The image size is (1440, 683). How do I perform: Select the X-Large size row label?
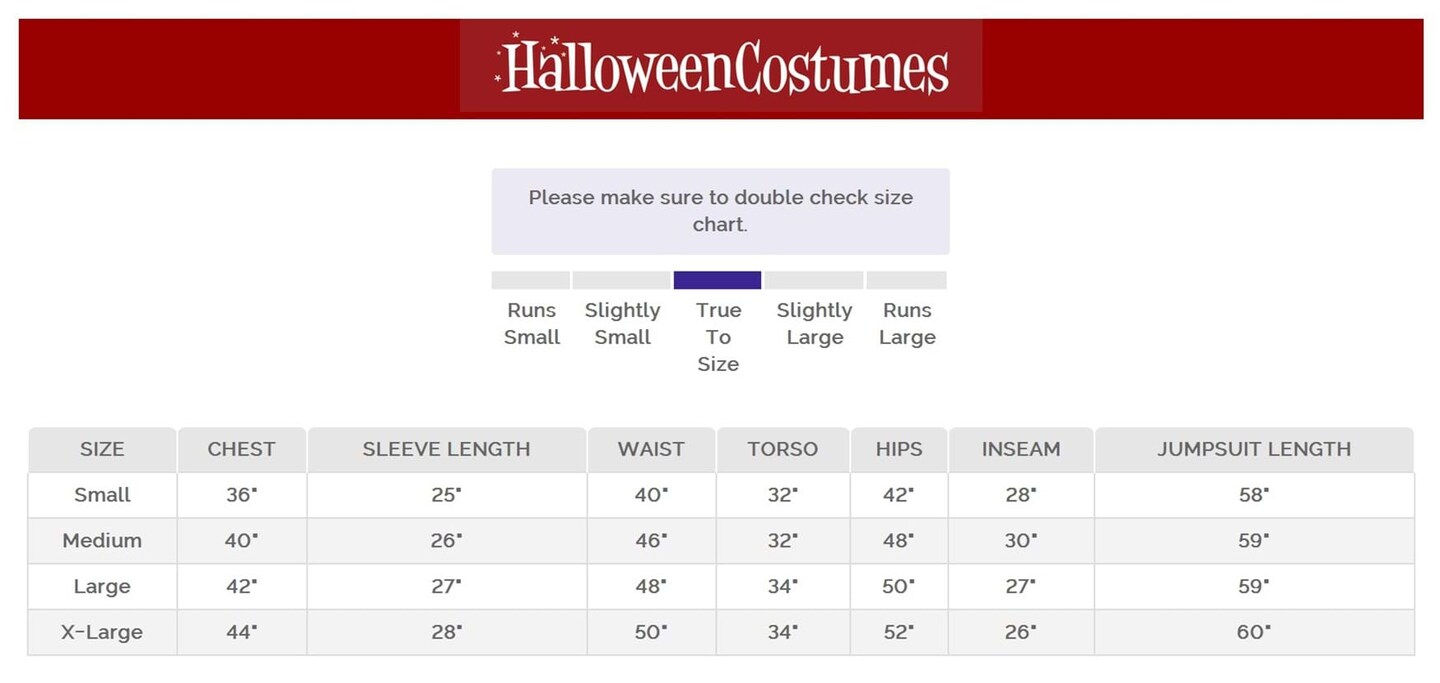click(x=102, y=633)
